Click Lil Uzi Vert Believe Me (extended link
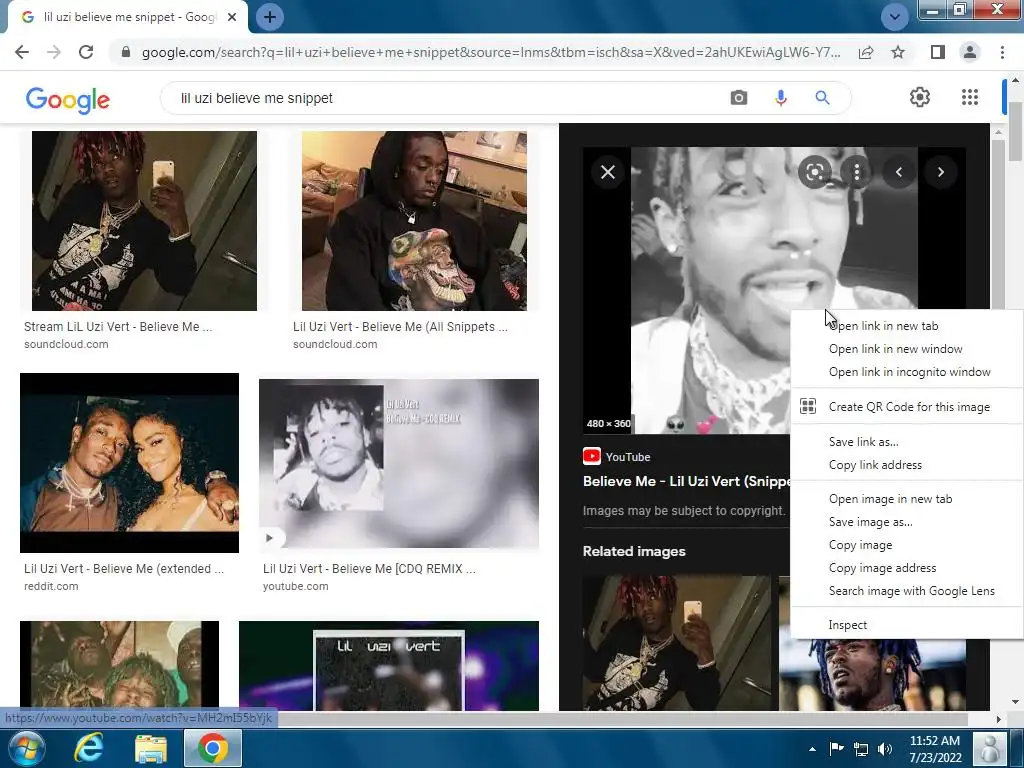The width and height of the screenshot is (1024, 768). [x=124, y=569]
